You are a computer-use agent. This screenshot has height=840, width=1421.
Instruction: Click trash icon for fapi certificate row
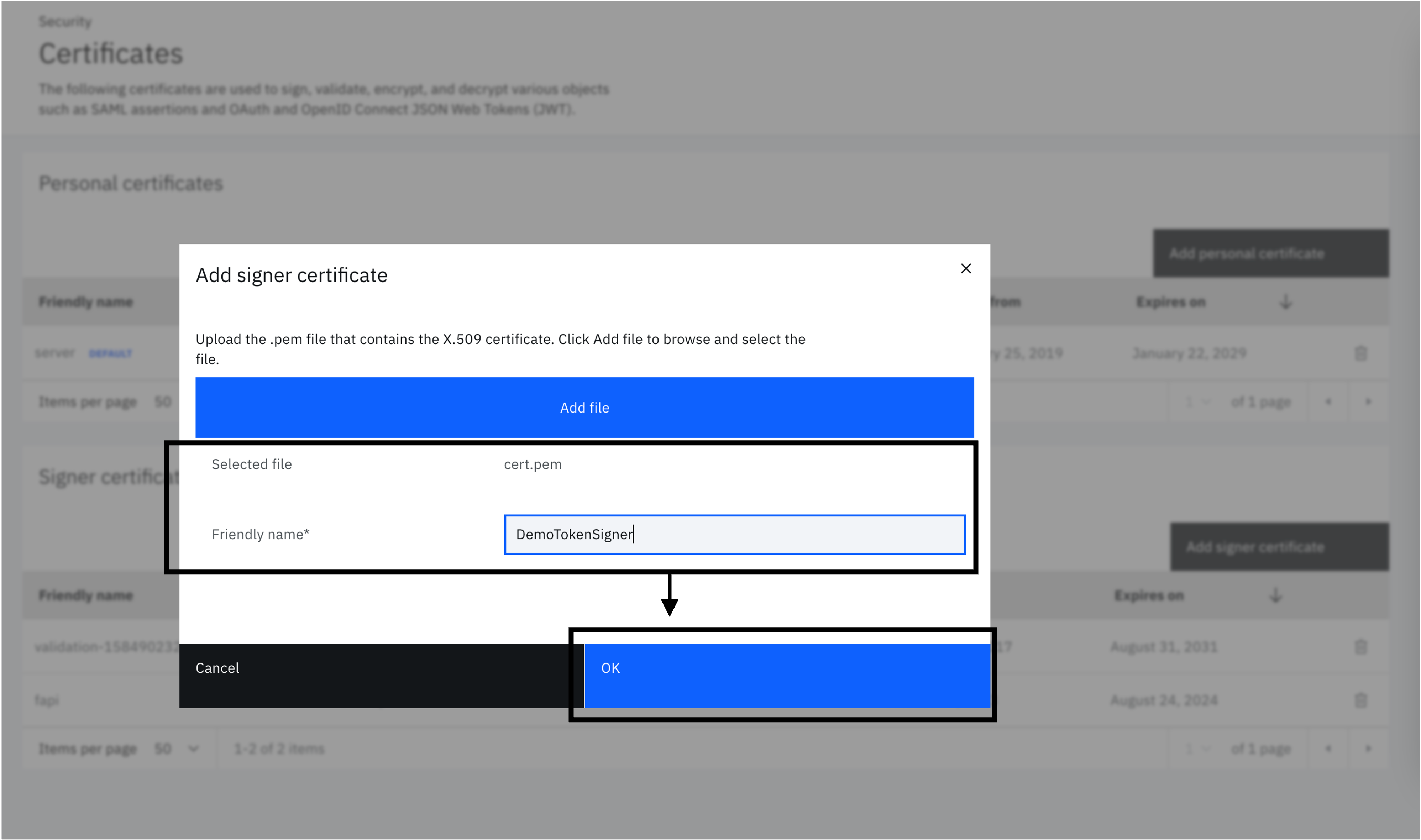pos(1360,701)
